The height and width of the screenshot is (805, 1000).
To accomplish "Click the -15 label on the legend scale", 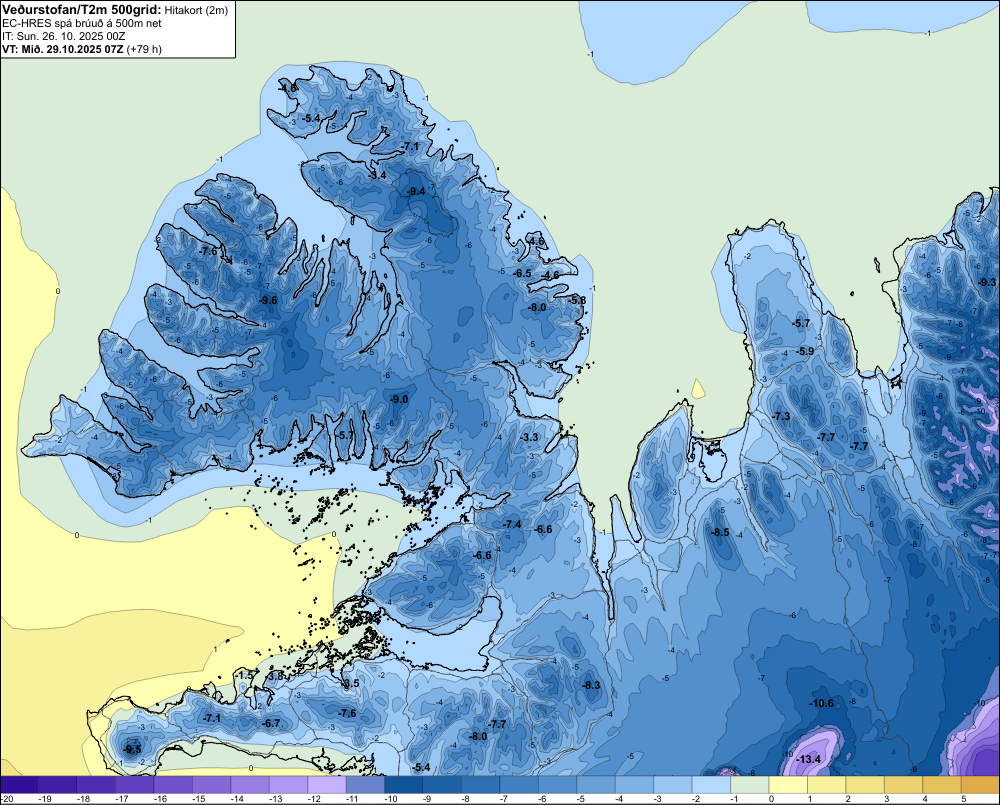I will (198, 799).
